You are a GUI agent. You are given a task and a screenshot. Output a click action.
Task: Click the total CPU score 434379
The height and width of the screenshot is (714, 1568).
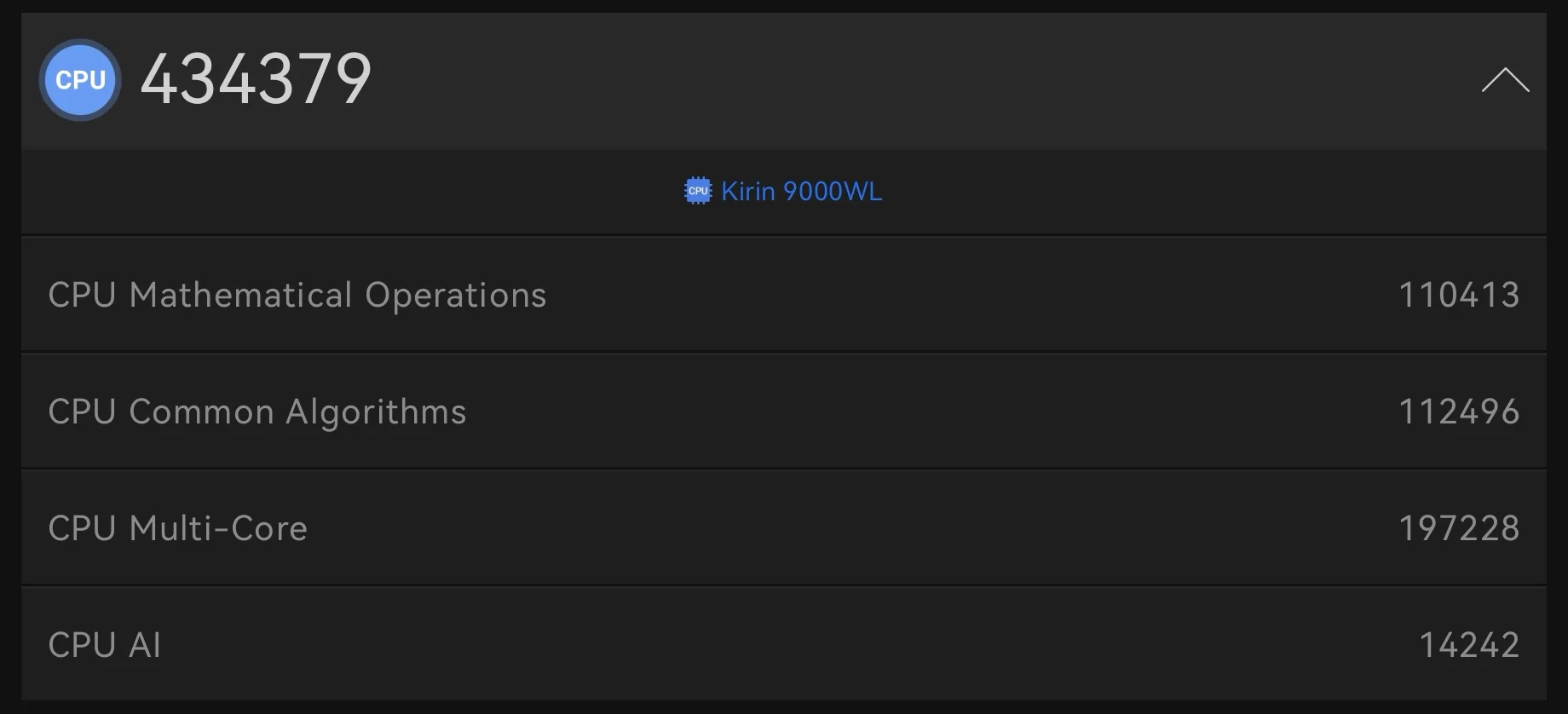[x=256, y=79]
